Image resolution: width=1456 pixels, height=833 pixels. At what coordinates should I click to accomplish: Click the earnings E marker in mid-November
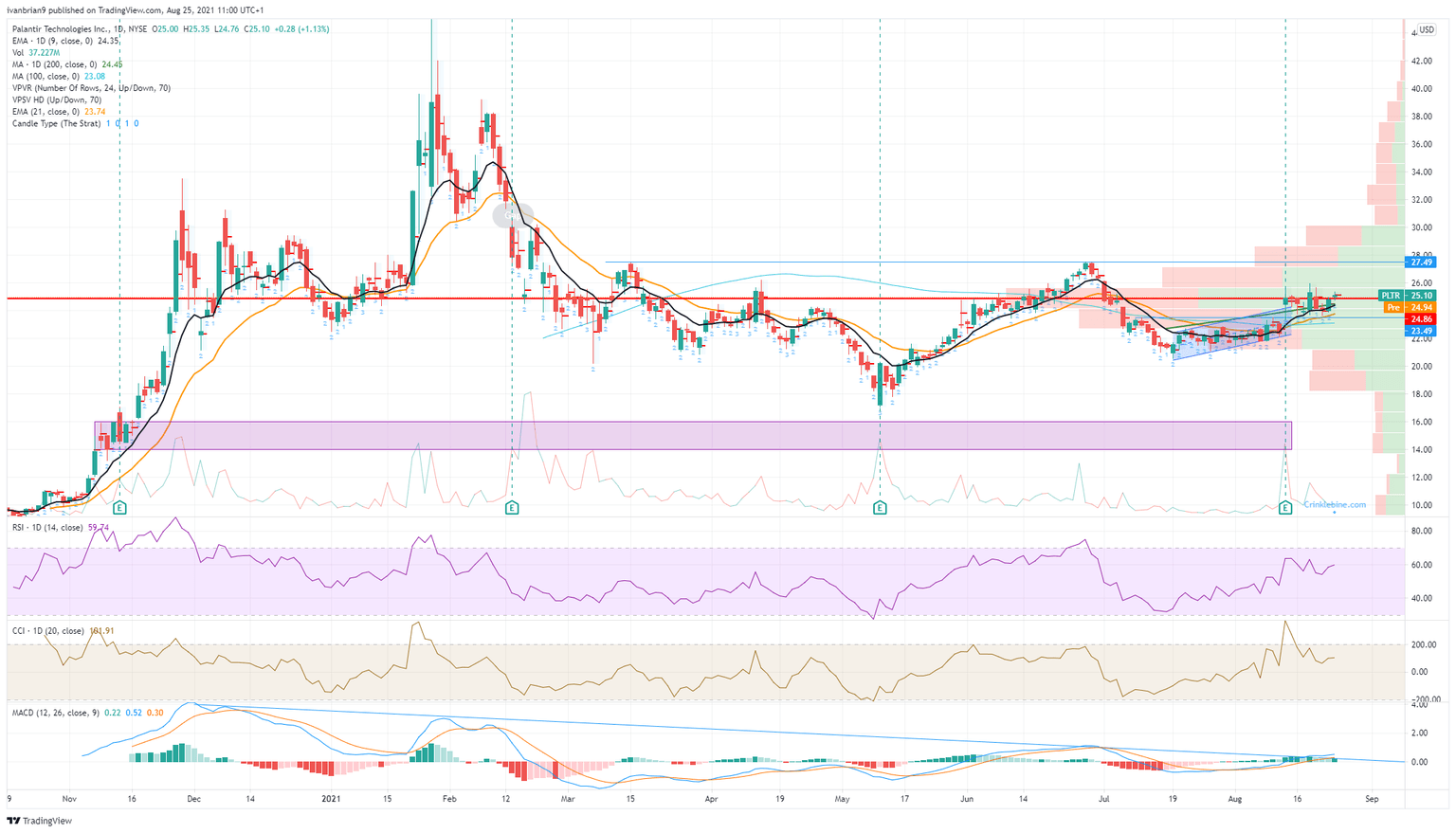[x=119, y=509]
